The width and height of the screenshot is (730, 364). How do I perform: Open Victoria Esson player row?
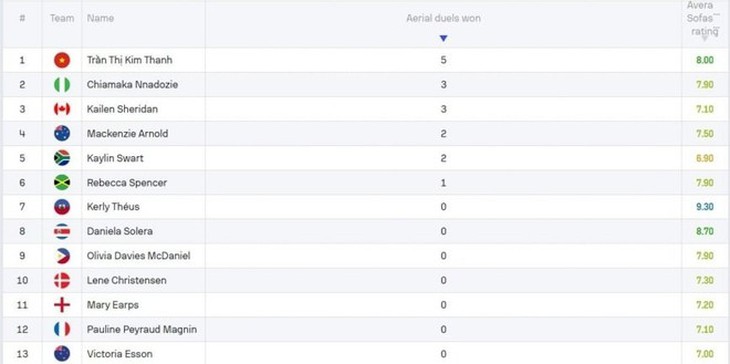point(365,354)
